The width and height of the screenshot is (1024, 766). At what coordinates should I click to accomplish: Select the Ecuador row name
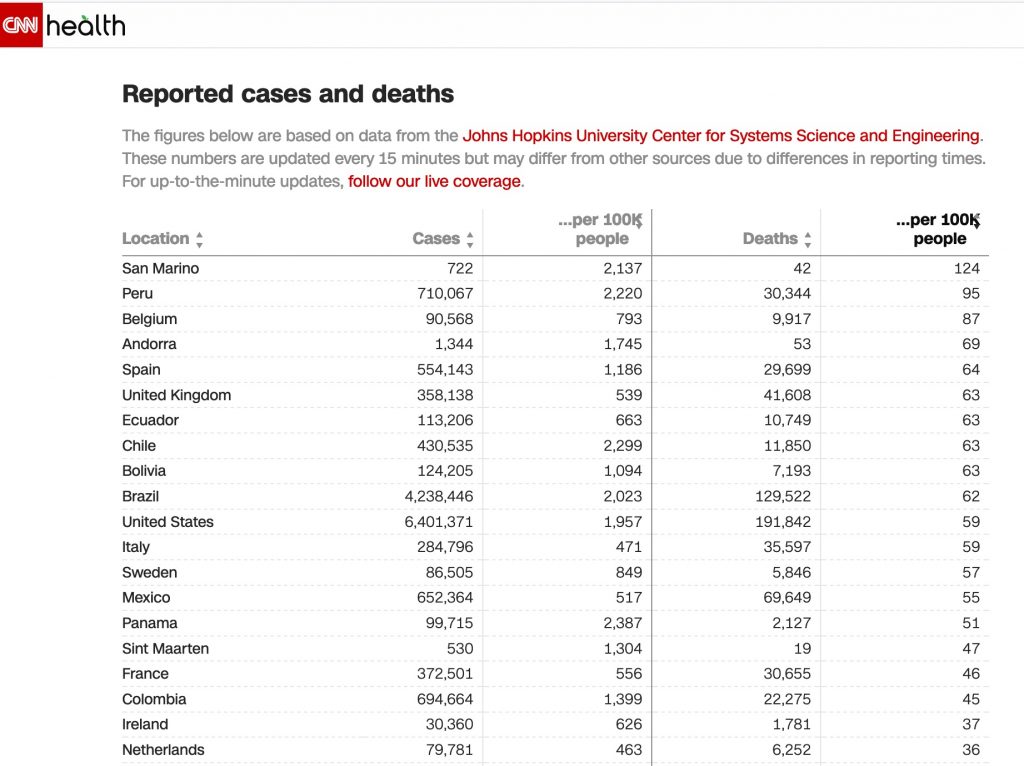coord(150,421)
